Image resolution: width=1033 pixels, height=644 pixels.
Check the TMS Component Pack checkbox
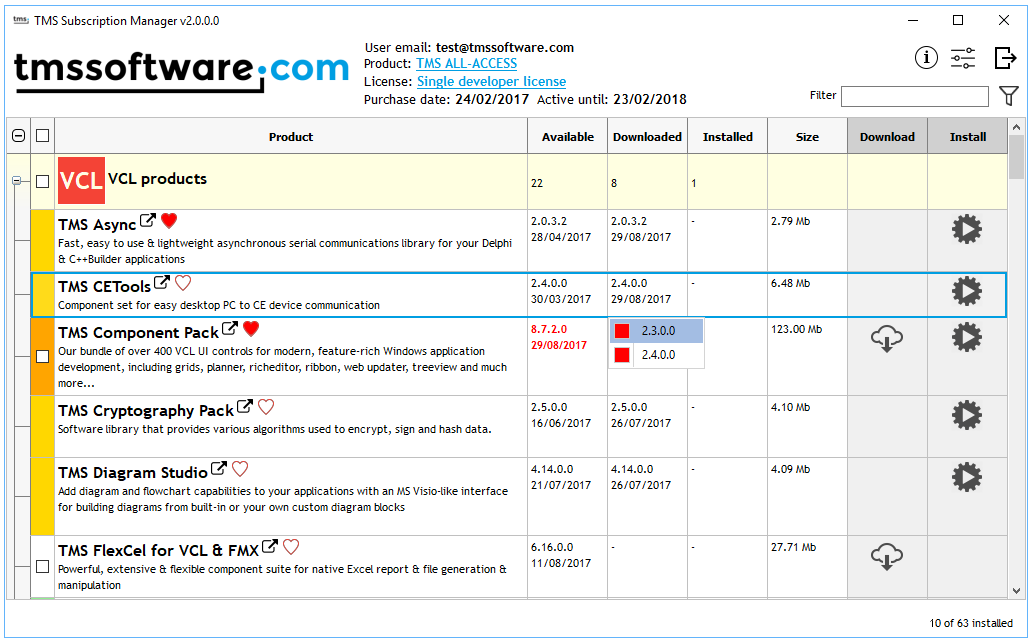(x=42, y=356)
